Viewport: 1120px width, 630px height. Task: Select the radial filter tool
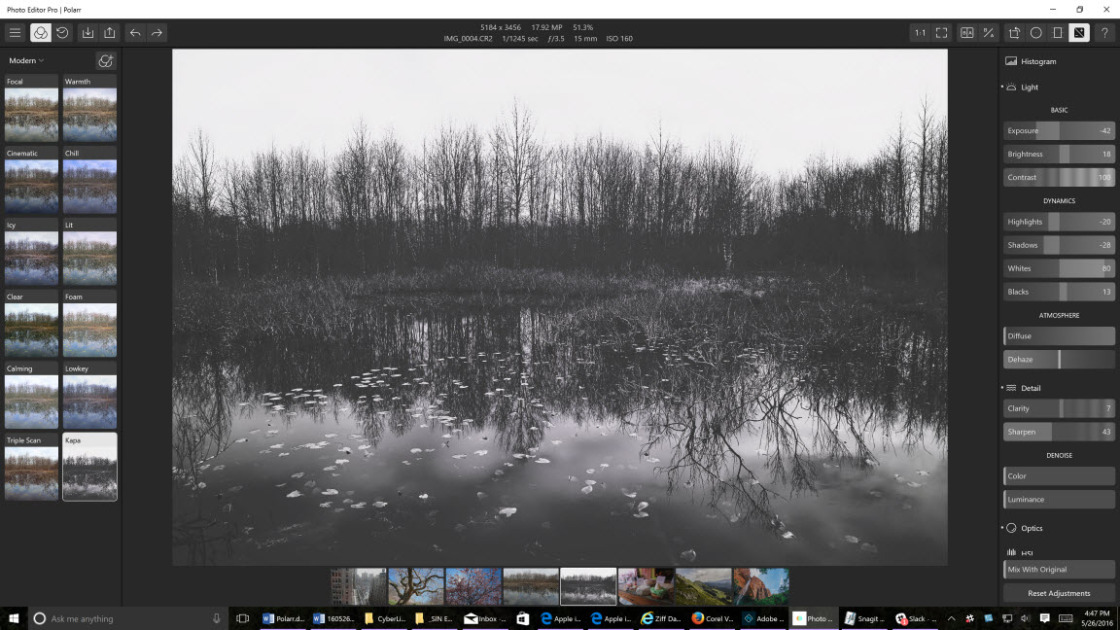(x=1036, y=33)
